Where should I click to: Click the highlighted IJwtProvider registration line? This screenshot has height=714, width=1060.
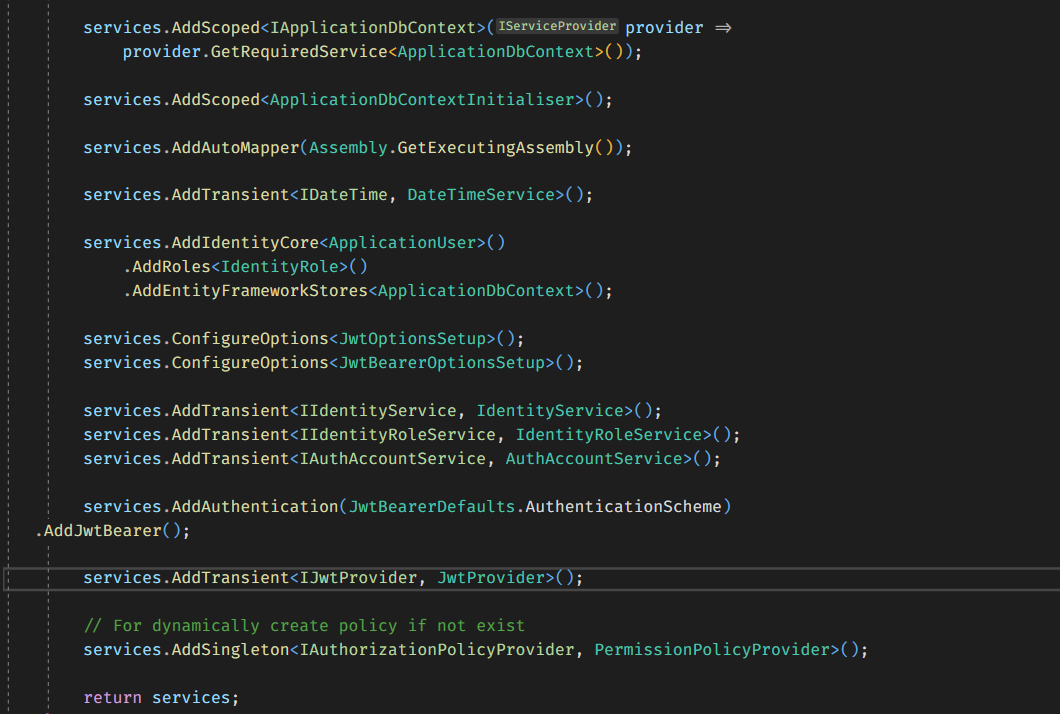tap(330, 577)
